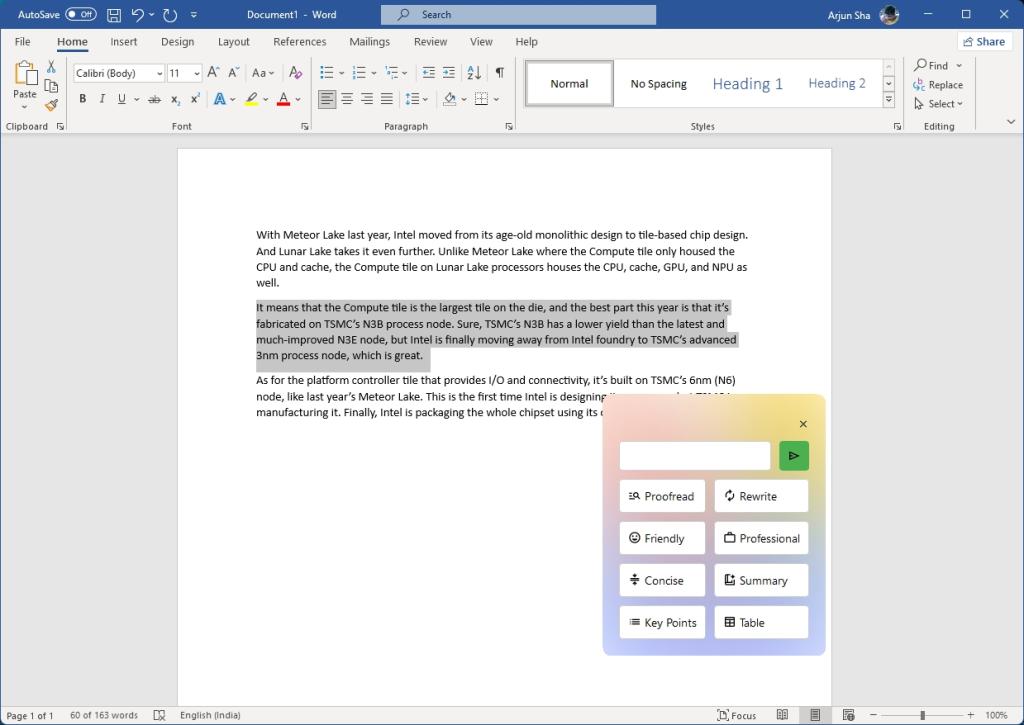Click the Save disk icon
Screen dimensions: 1024x725
114,14
